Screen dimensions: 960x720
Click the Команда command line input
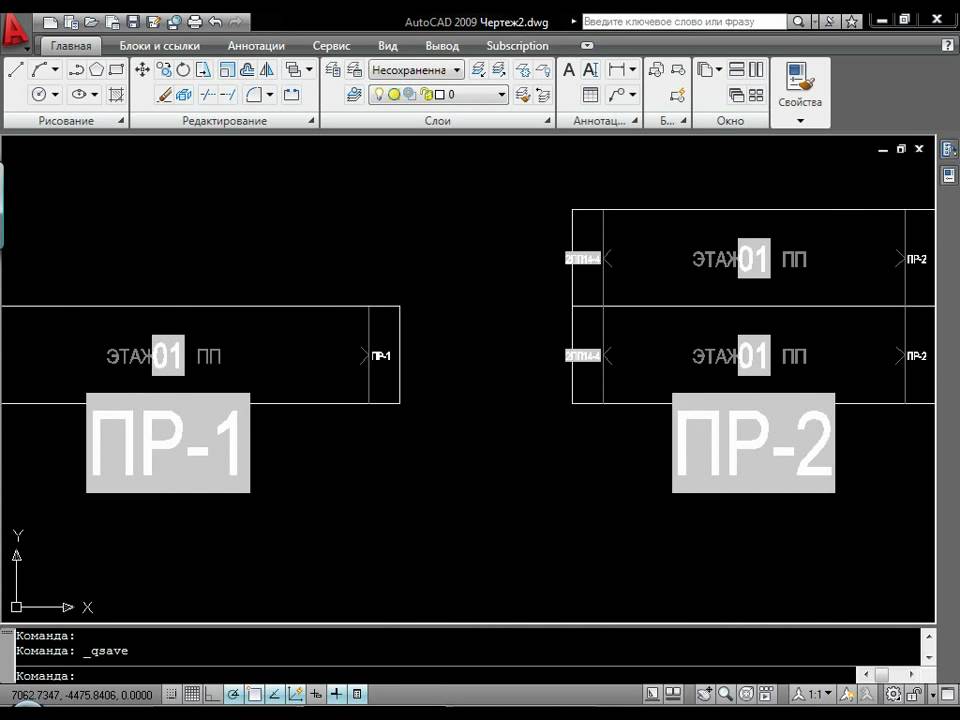[435, 675]
